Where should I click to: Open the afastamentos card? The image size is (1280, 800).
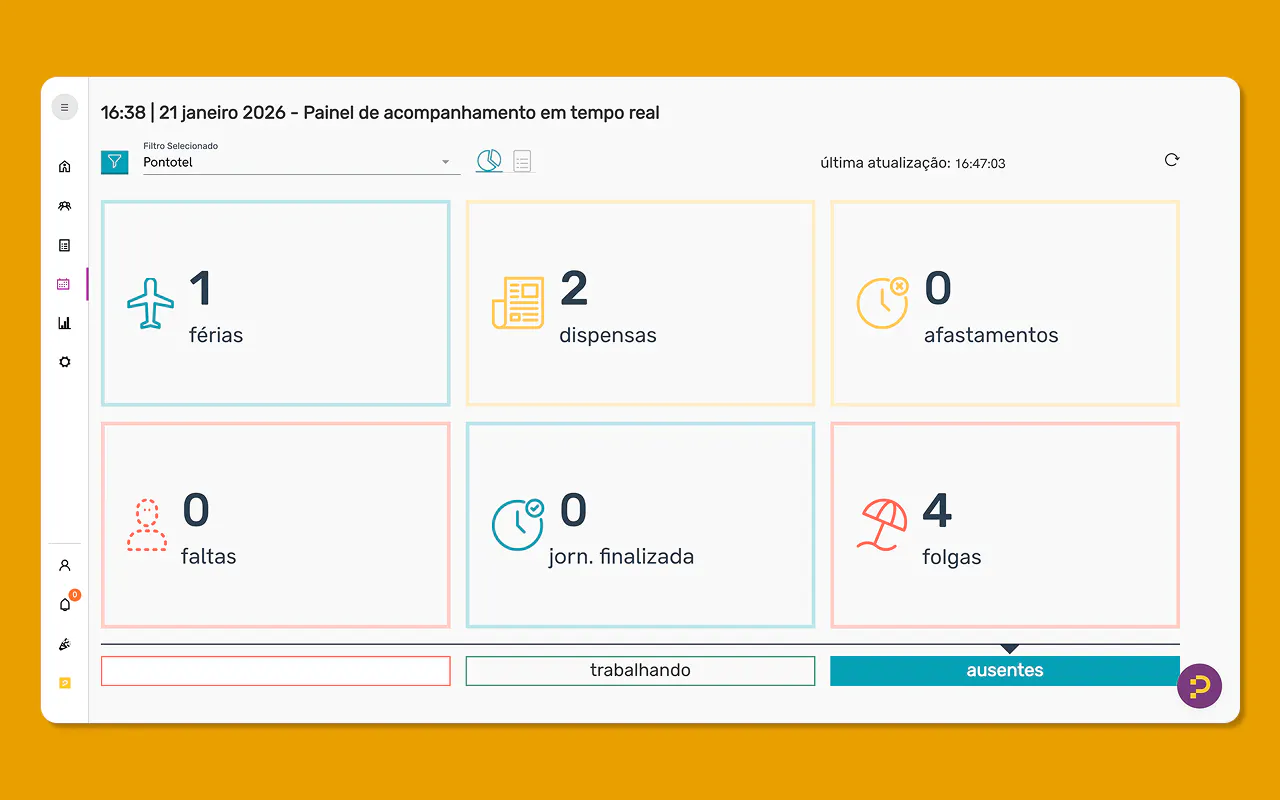point(1005,303)
